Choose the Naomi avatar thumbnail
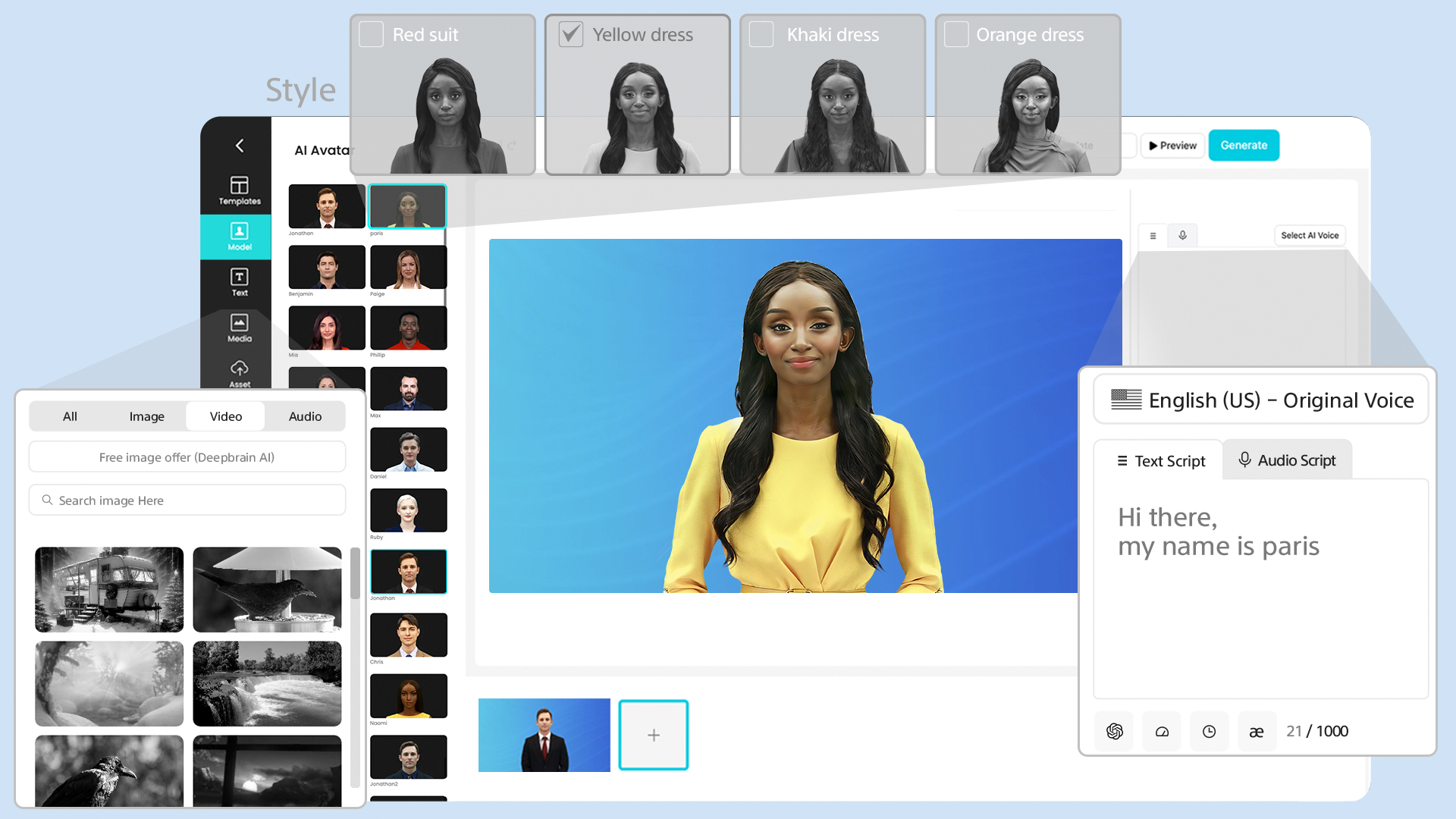 point(408,695)
